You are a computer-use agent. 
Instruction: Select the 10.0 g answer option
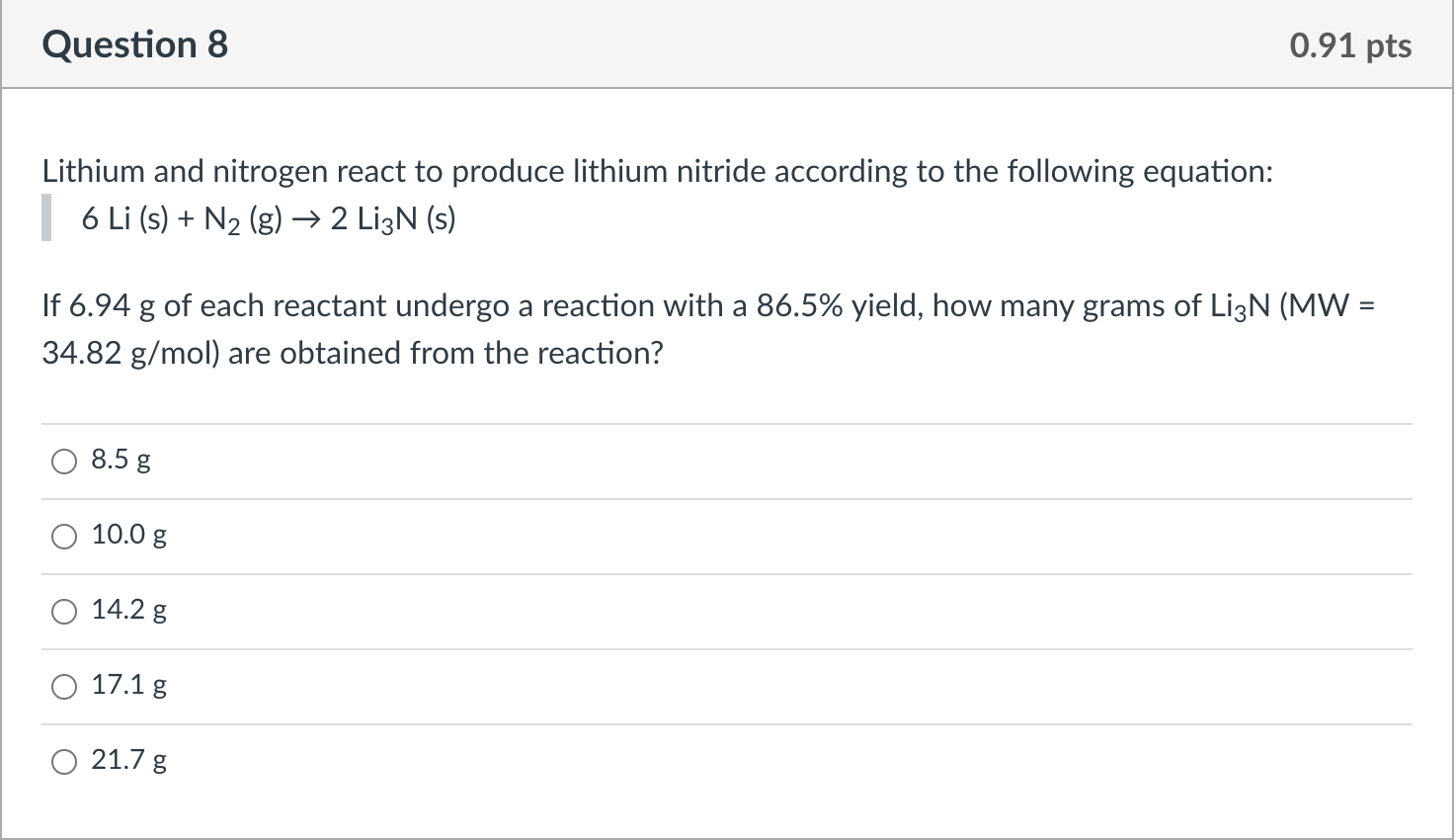tap(63, 536)
